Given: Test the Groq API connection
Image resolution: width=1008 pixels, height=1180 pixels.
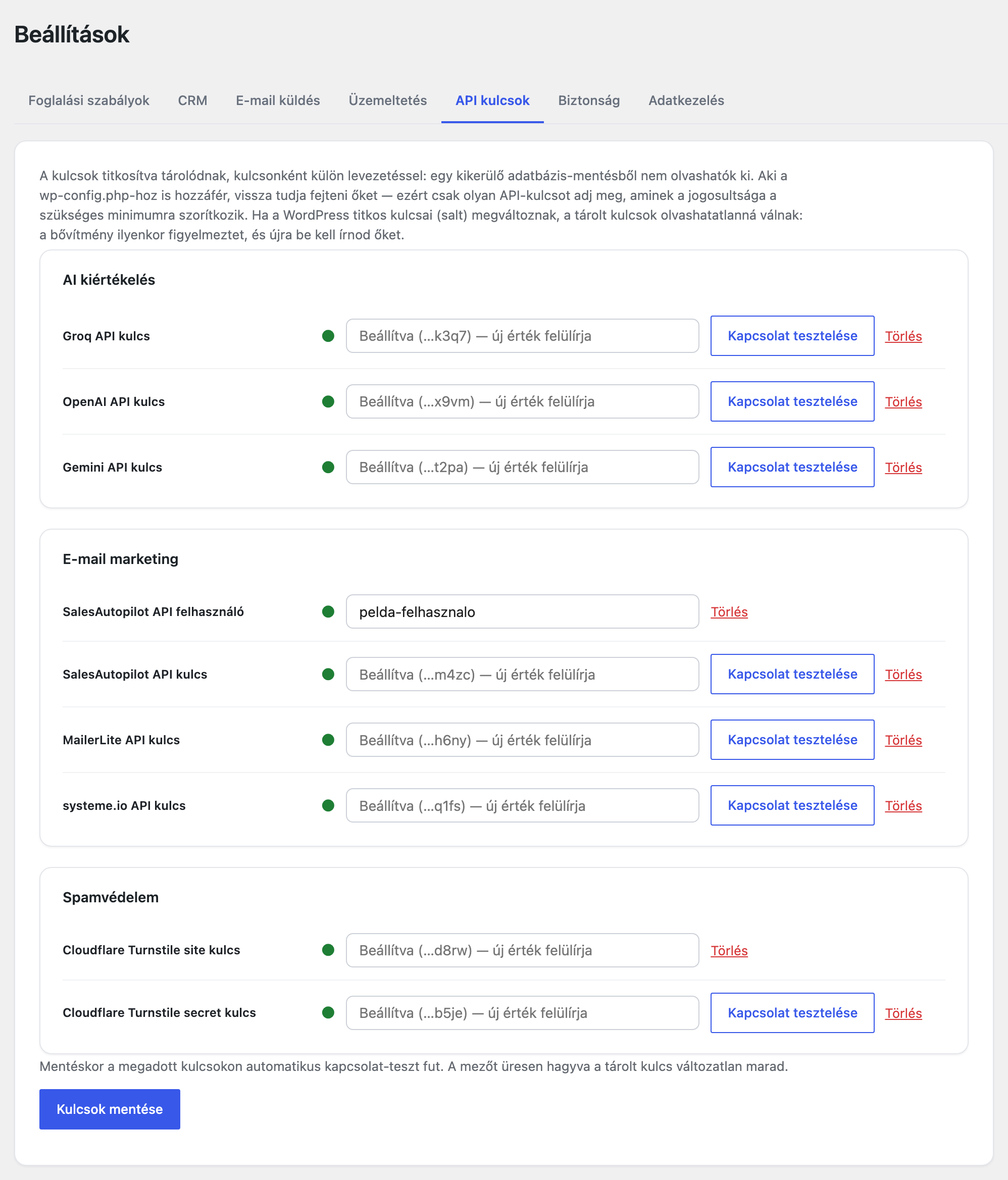Looking at the screenshot, I should click(x=792, y=336).
